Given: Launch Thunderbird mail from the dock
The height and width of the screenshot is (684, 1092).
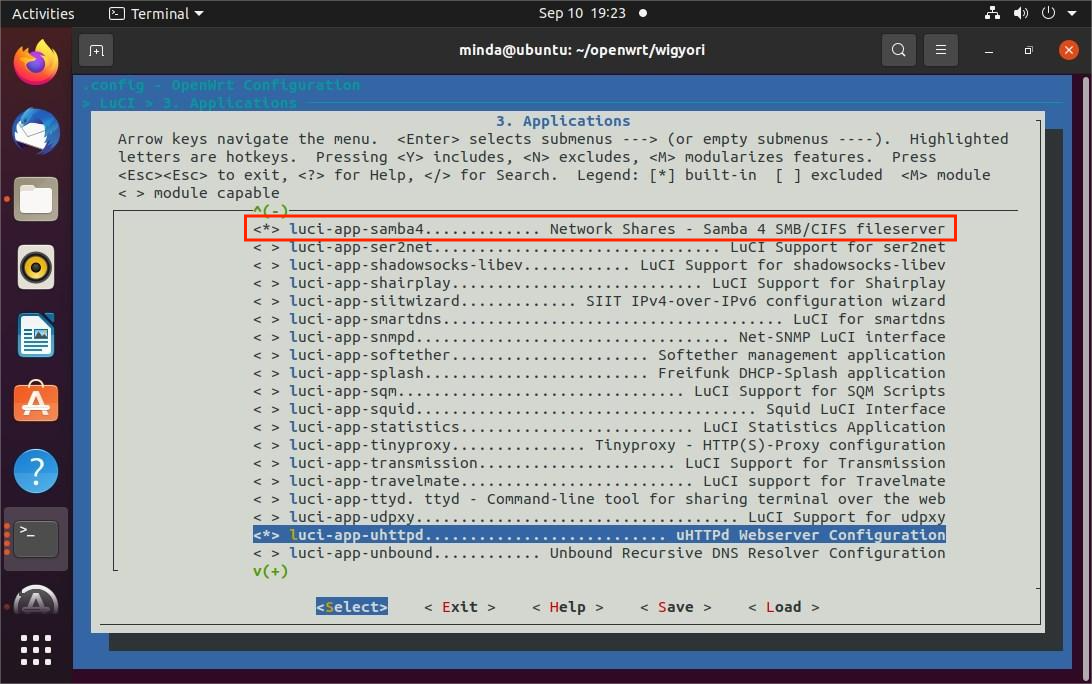Looking at the screenshot, I should click(36, 131).
